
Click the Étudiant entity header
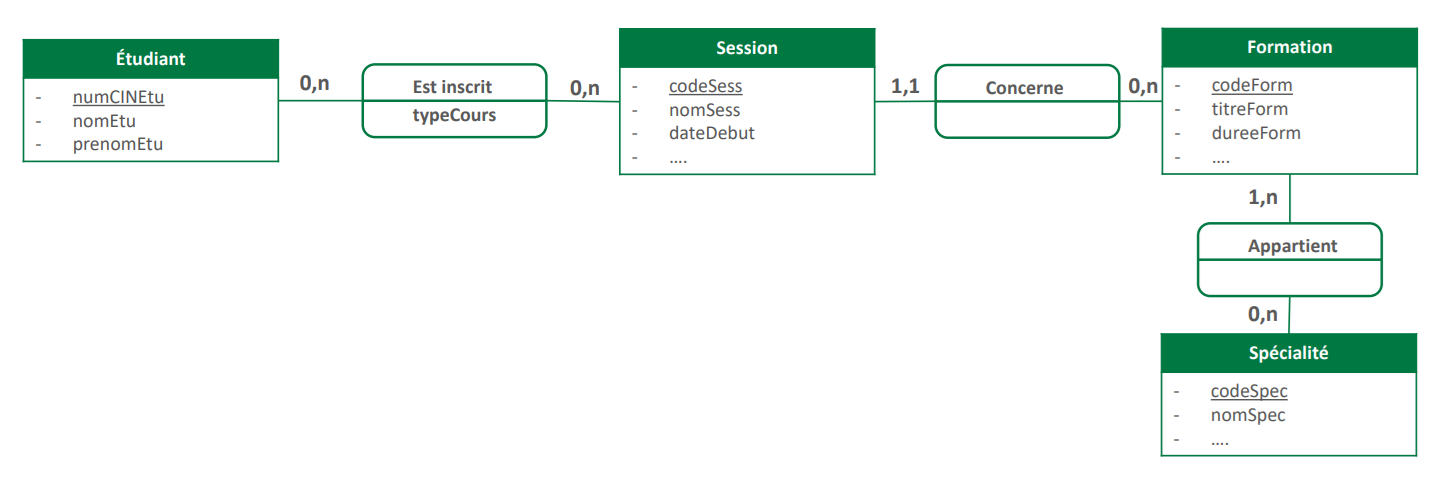pyautogui.click(x=150, y=59)
